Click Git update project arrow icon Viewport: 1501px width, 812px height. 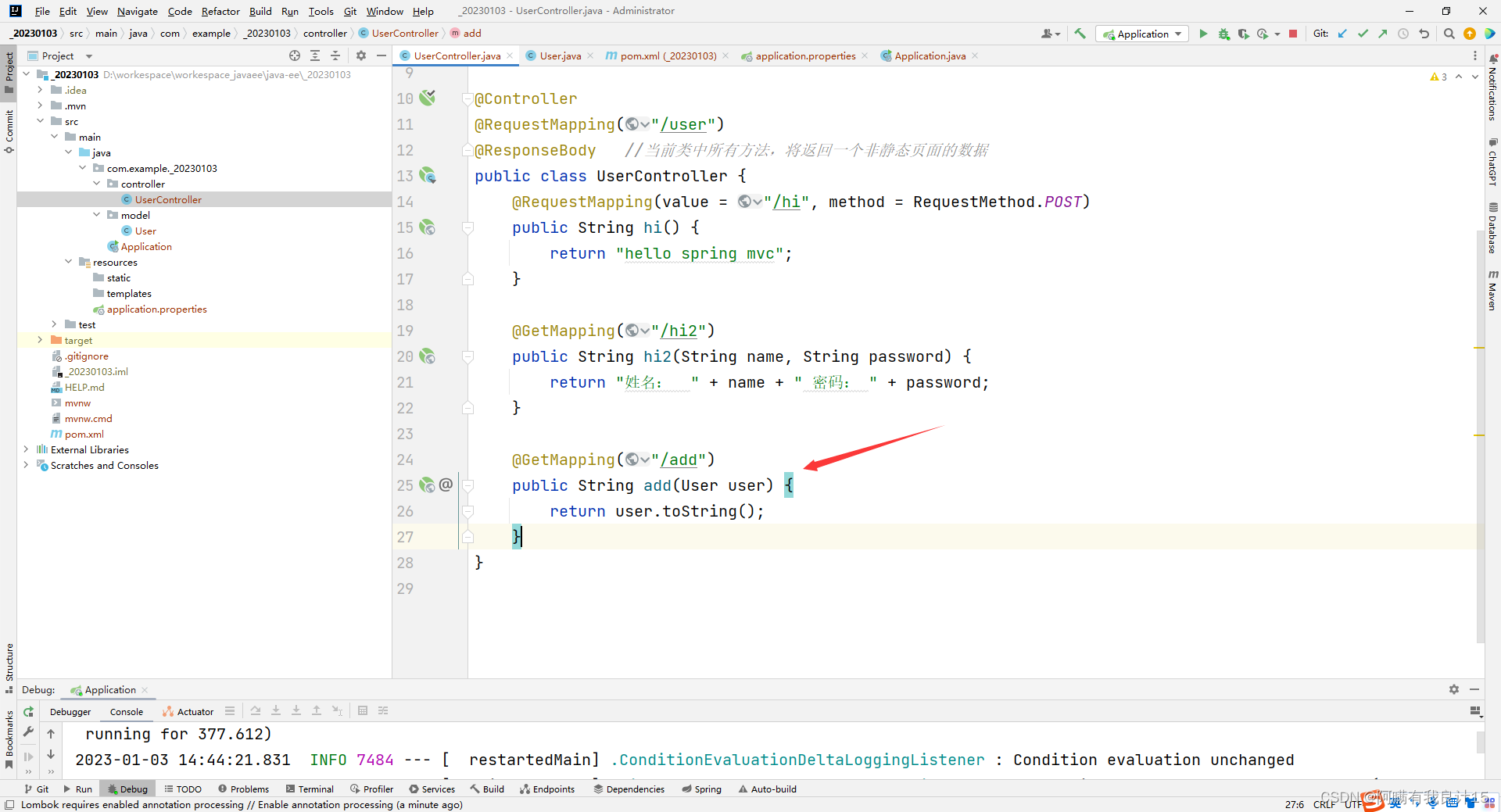click(1342, 34)
